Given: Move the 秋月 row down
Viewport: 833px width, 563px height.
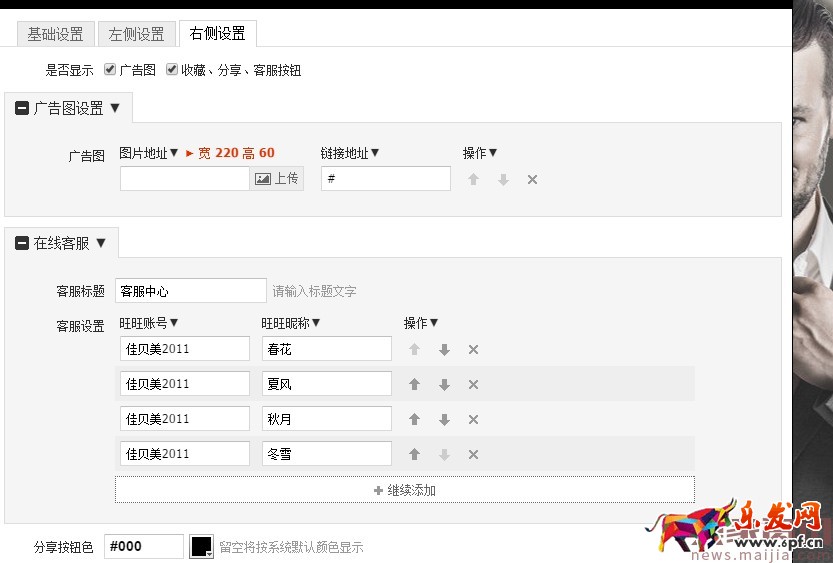Looking at the screenshot, I should 444,420.
